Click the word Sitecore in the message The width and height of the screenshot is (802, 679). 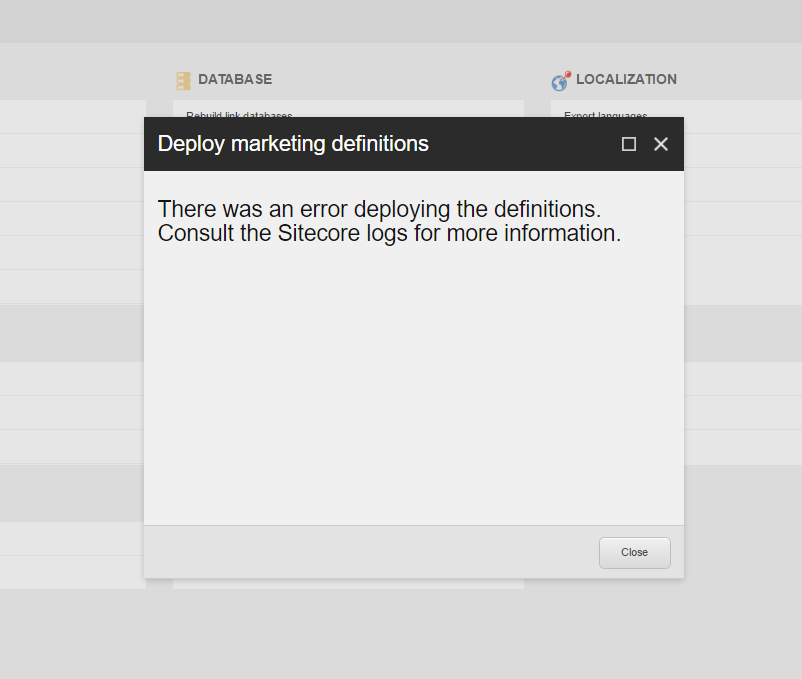318,234
